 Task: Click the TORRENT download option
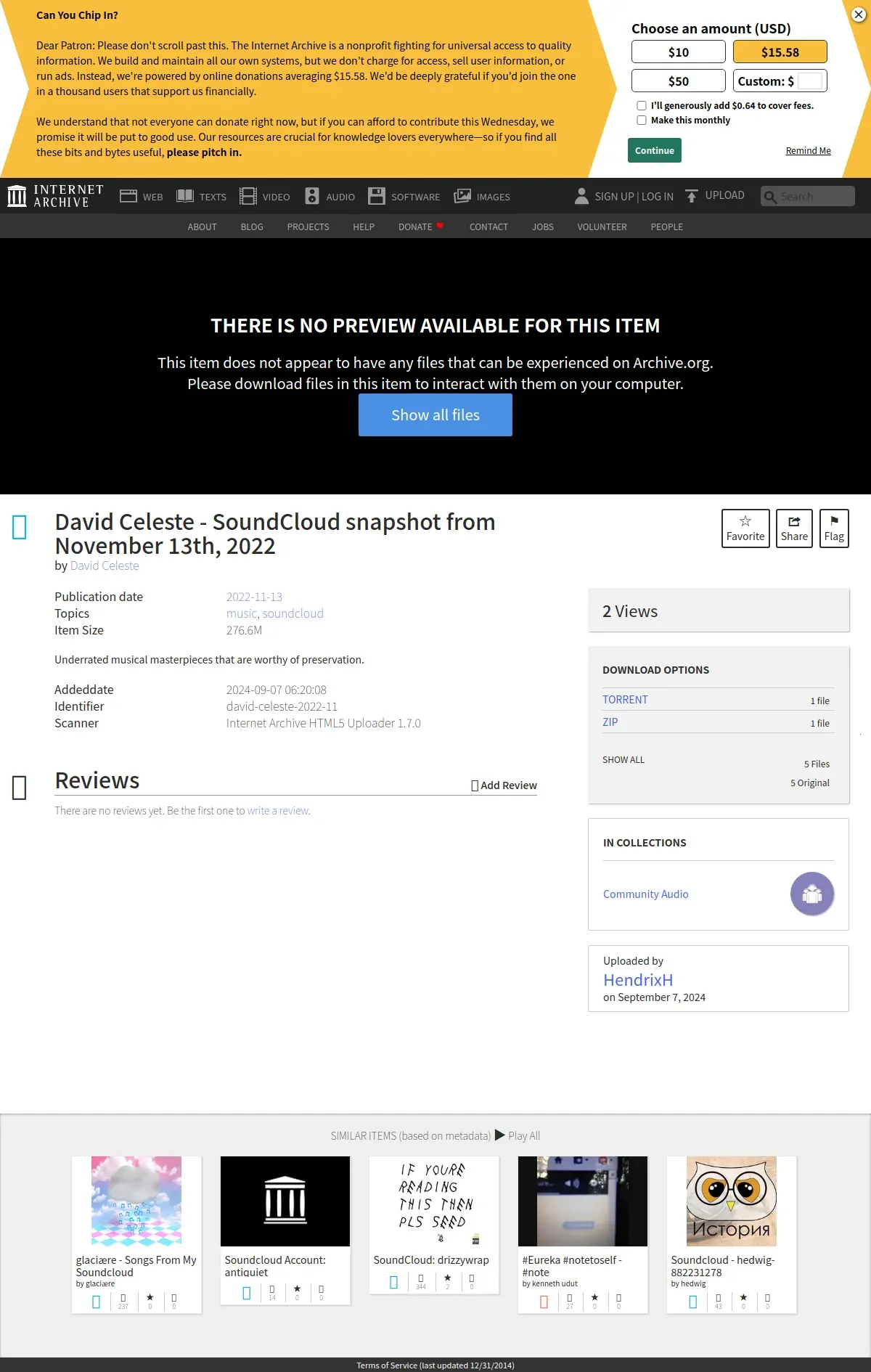[625, 699]
